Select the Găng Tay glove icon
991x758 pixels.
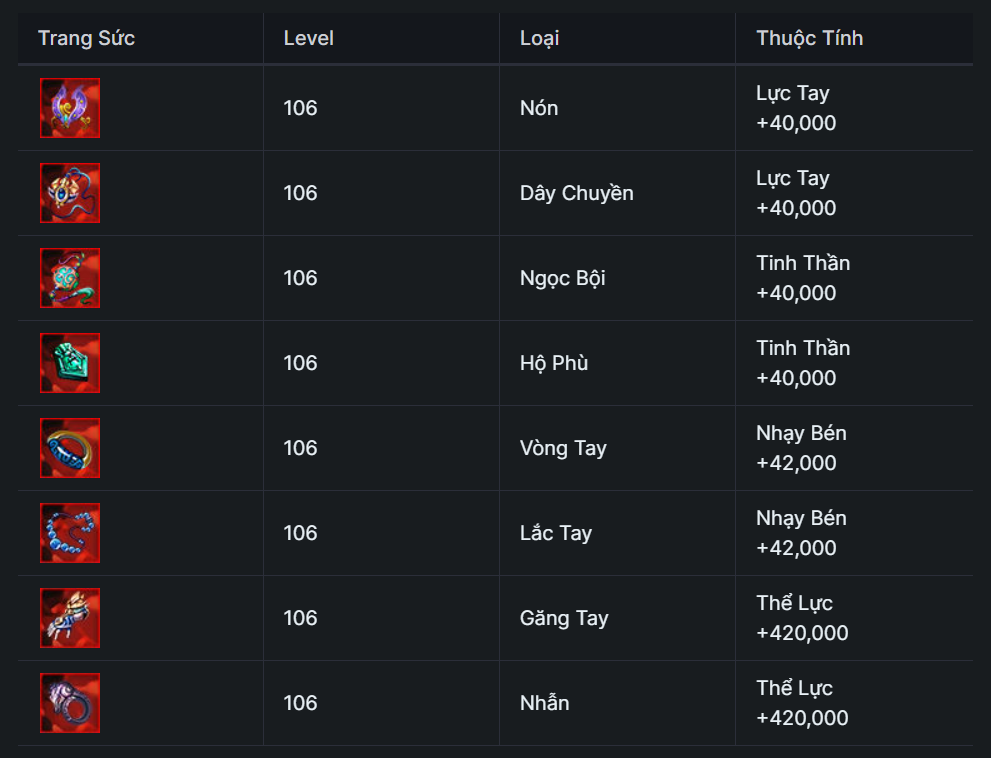(x=70, y=618)
